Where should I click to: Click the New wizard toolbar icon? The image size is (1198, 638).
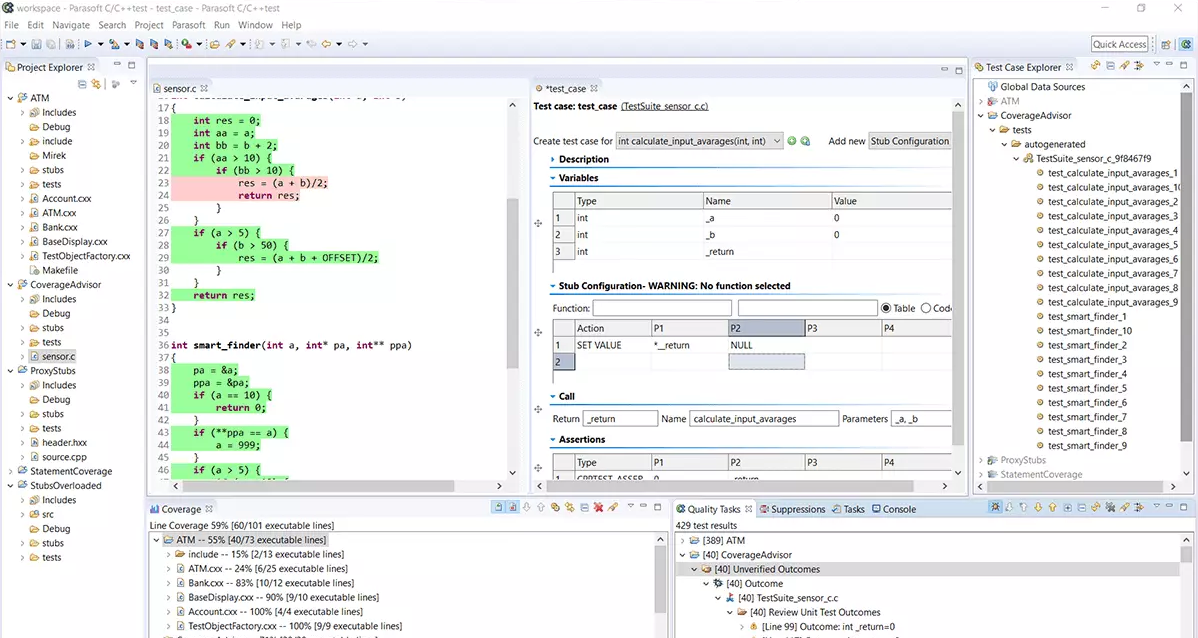(x=11, y=44)
